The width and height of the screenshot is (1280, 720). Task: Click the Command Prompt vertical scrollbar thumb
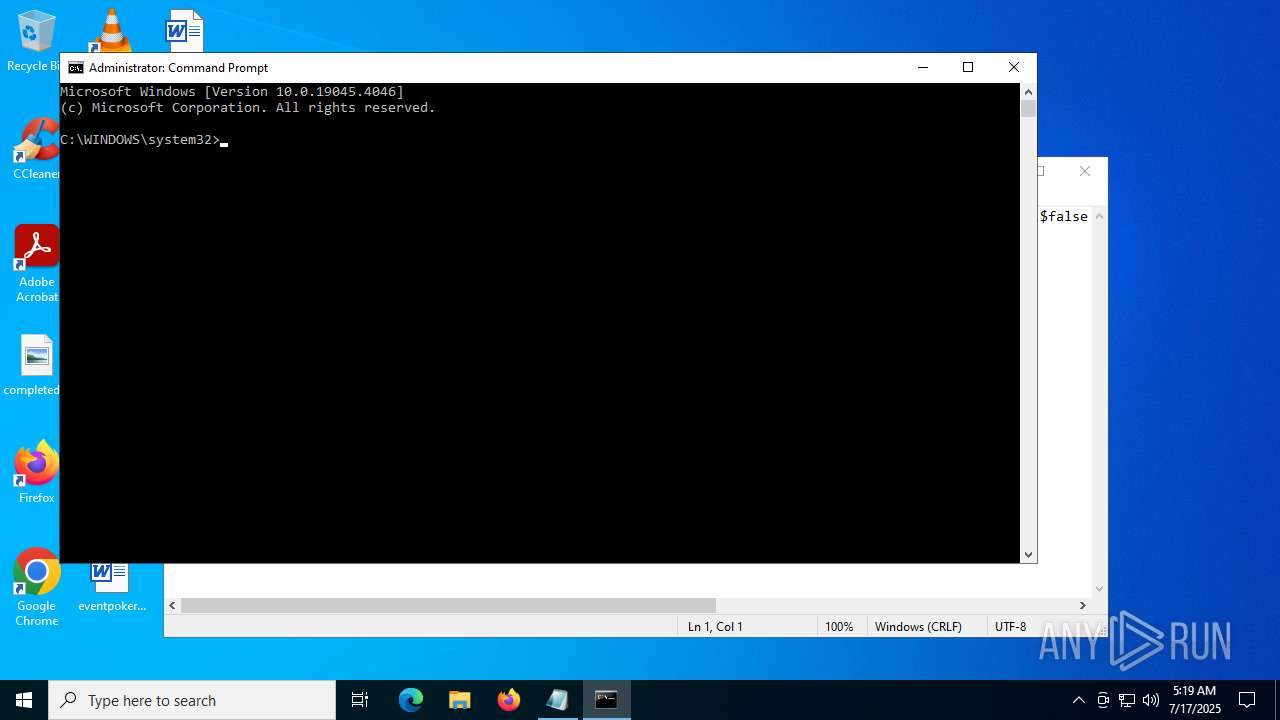(x=1028, y=108)
